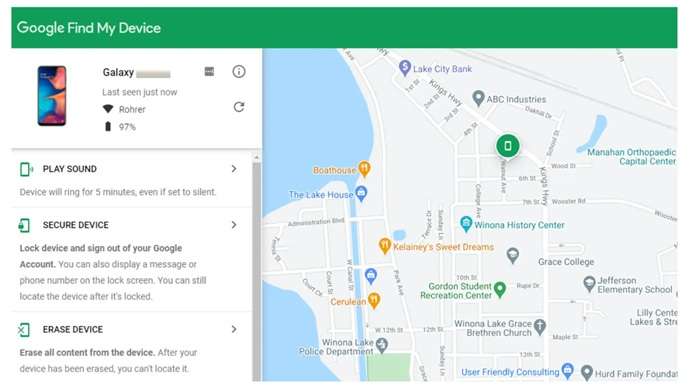Click the device info icon
Image resolution: width=693 pixels, height=392 pixels.
click(239, 72)
